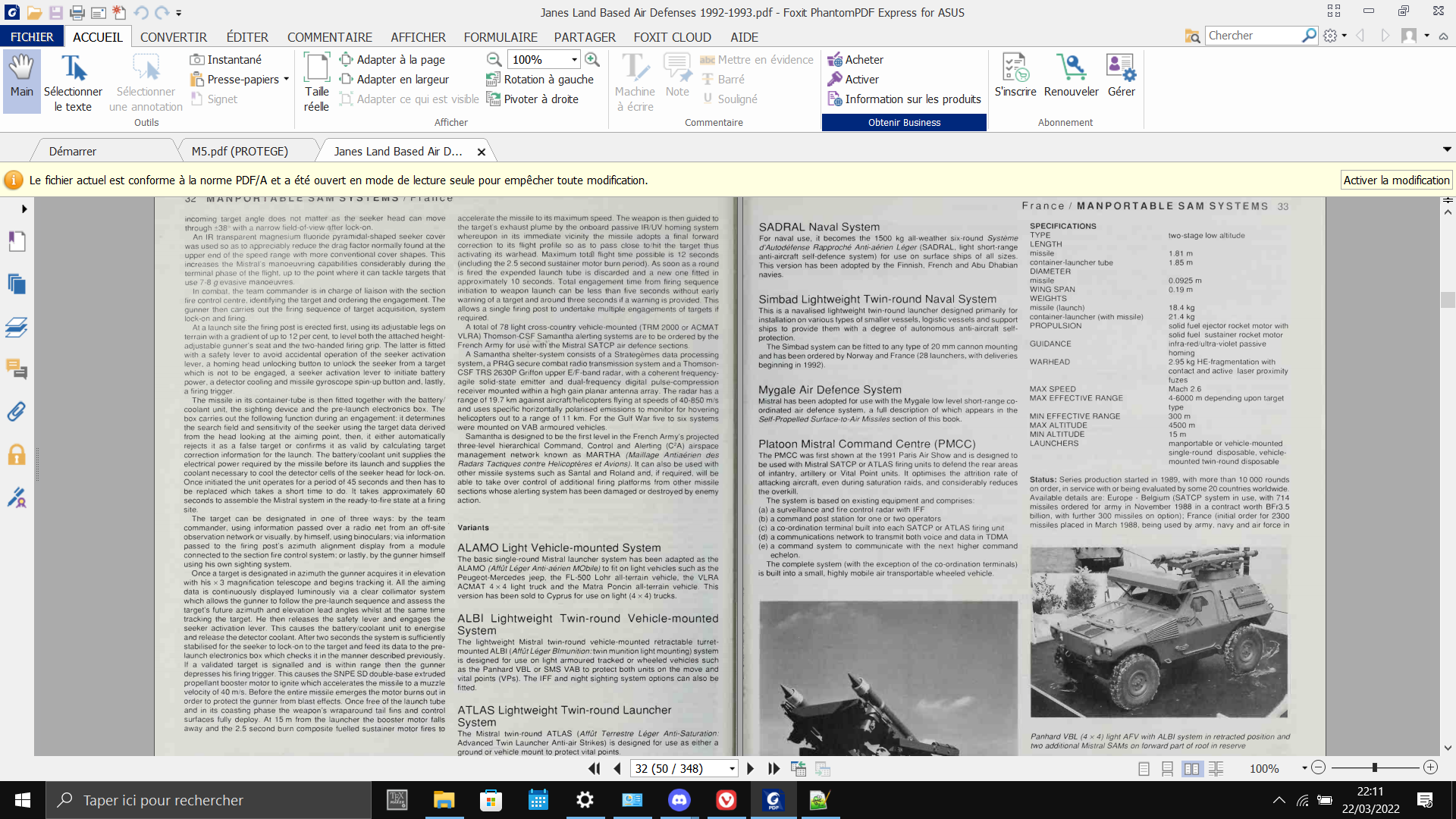Choose Sélectionner le texte tool

coord(73,83)
